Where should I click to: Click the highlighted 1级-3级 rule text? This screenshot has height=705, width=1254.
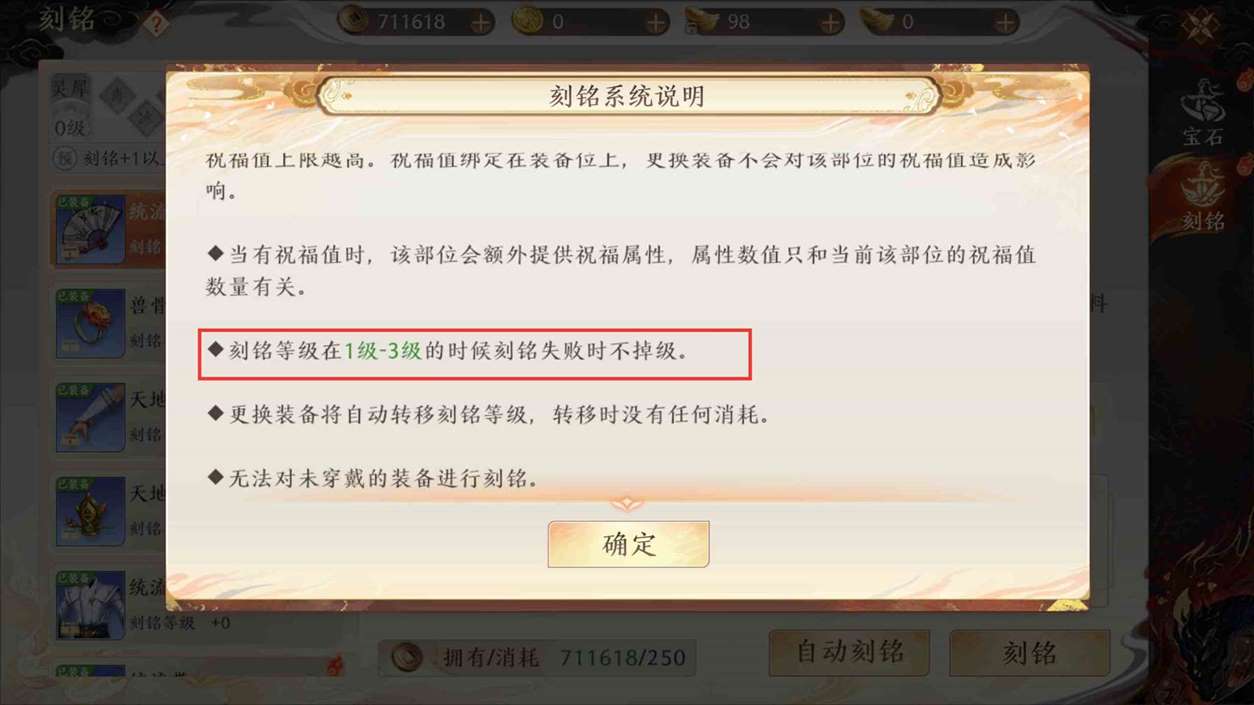click(382, 351)
